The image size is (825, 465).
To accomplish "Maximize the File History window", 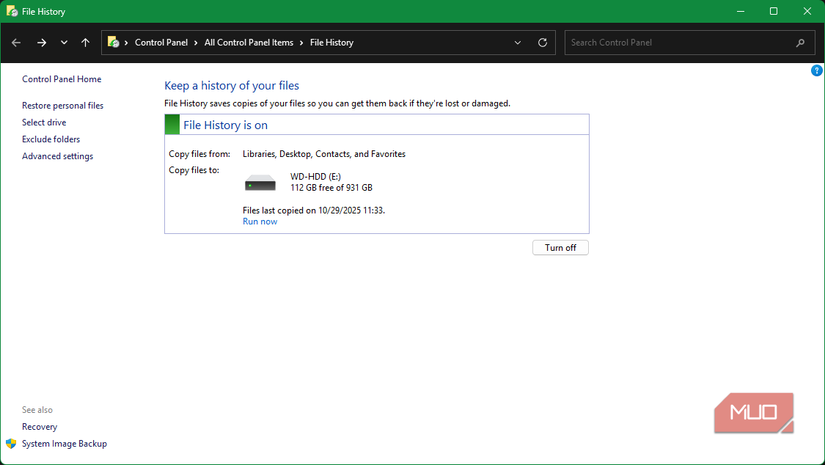I will point(773,11).
